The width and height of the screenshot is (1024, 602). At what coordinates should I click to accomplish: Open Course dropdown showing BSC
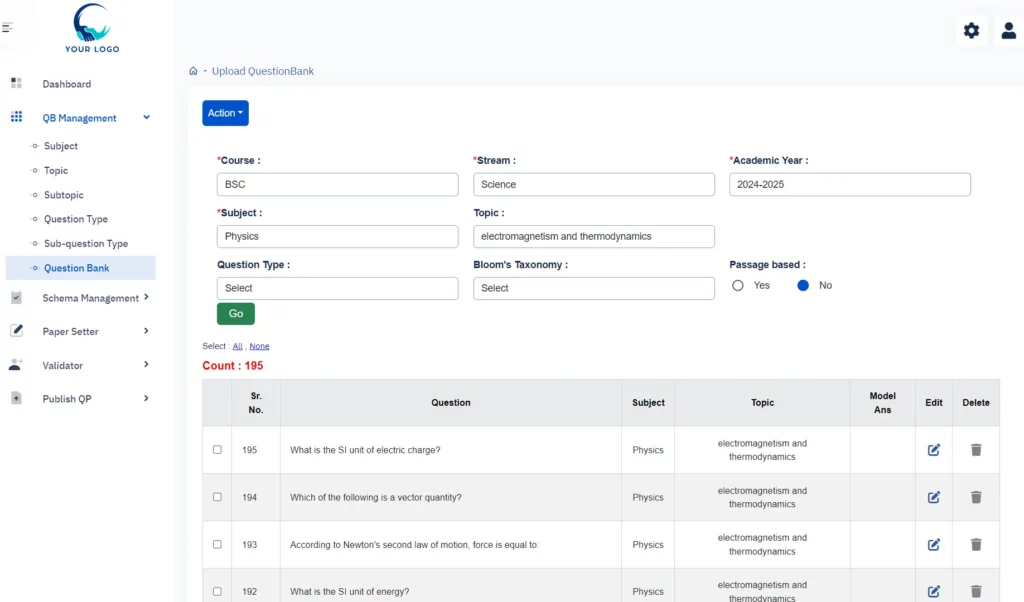[x=338, y=184]
